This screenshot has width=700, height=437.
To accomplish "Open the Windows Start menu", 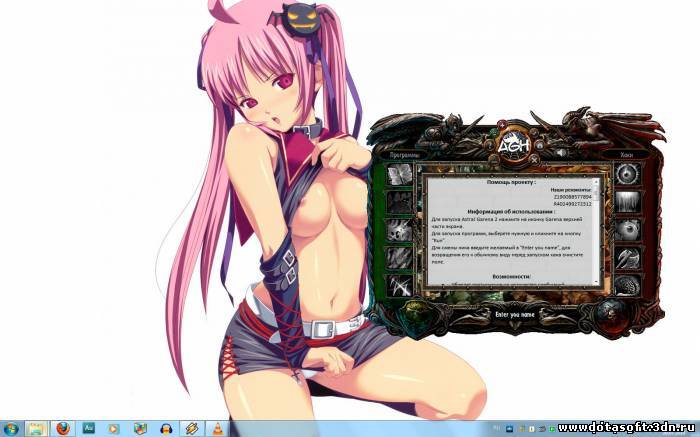I will click(10, 429).
